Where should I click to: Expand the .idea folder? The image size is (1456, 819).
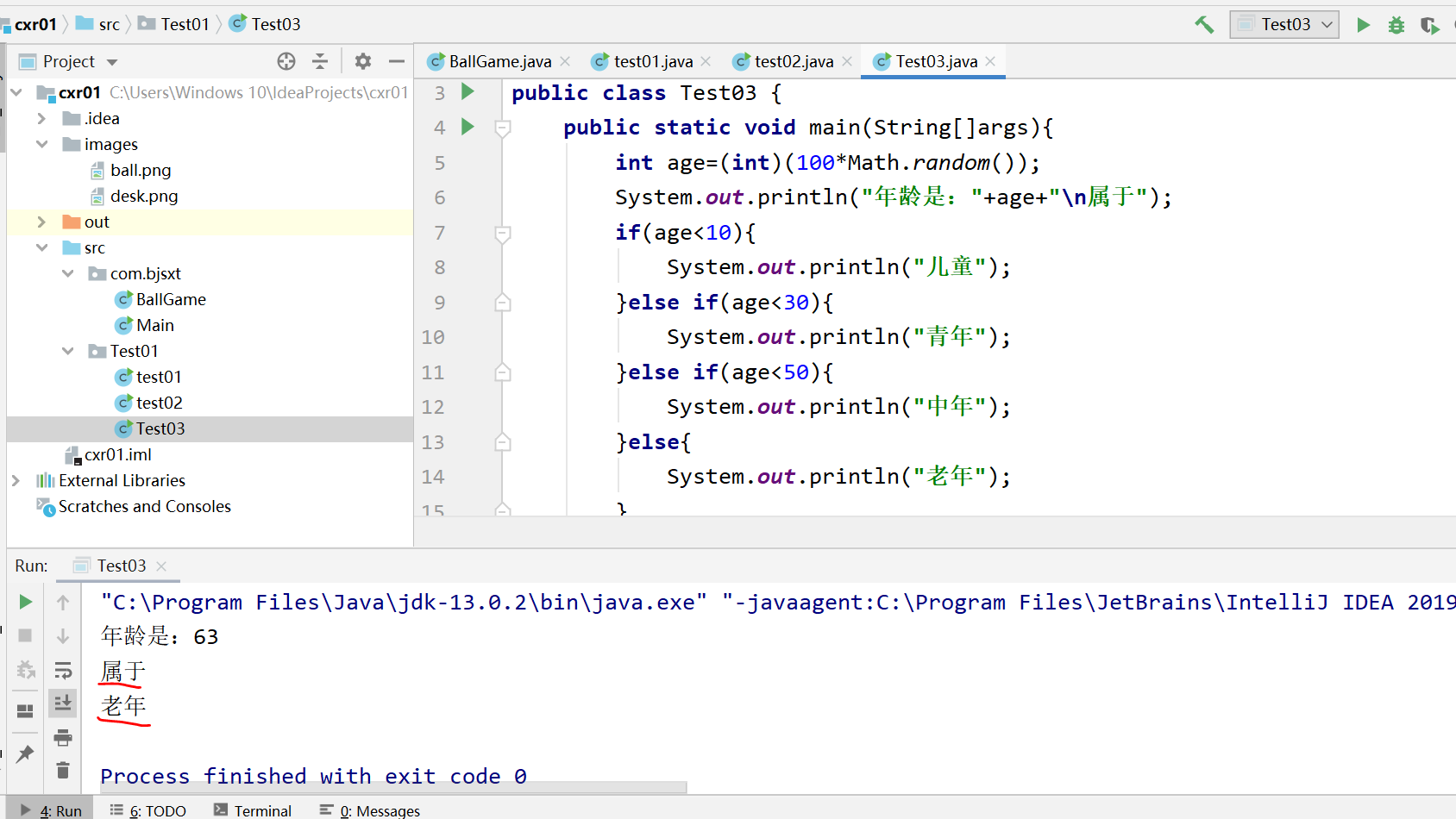[x=41, y=118]
